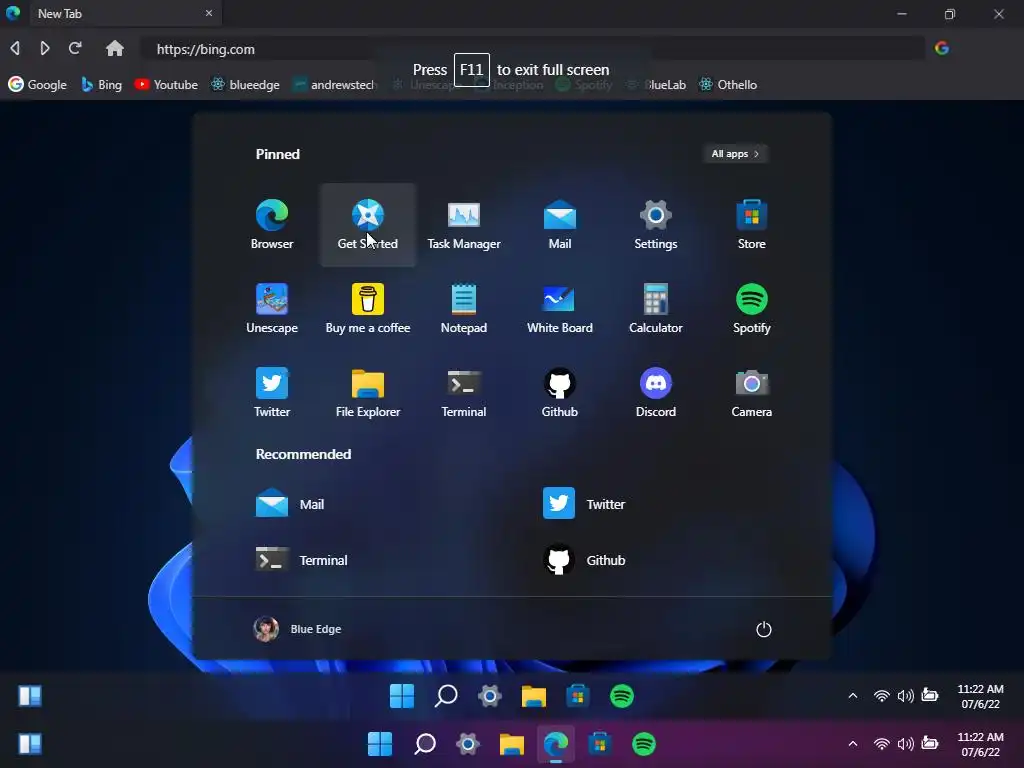Open Task Manager in the Start menu

click(x=464, y=225)
